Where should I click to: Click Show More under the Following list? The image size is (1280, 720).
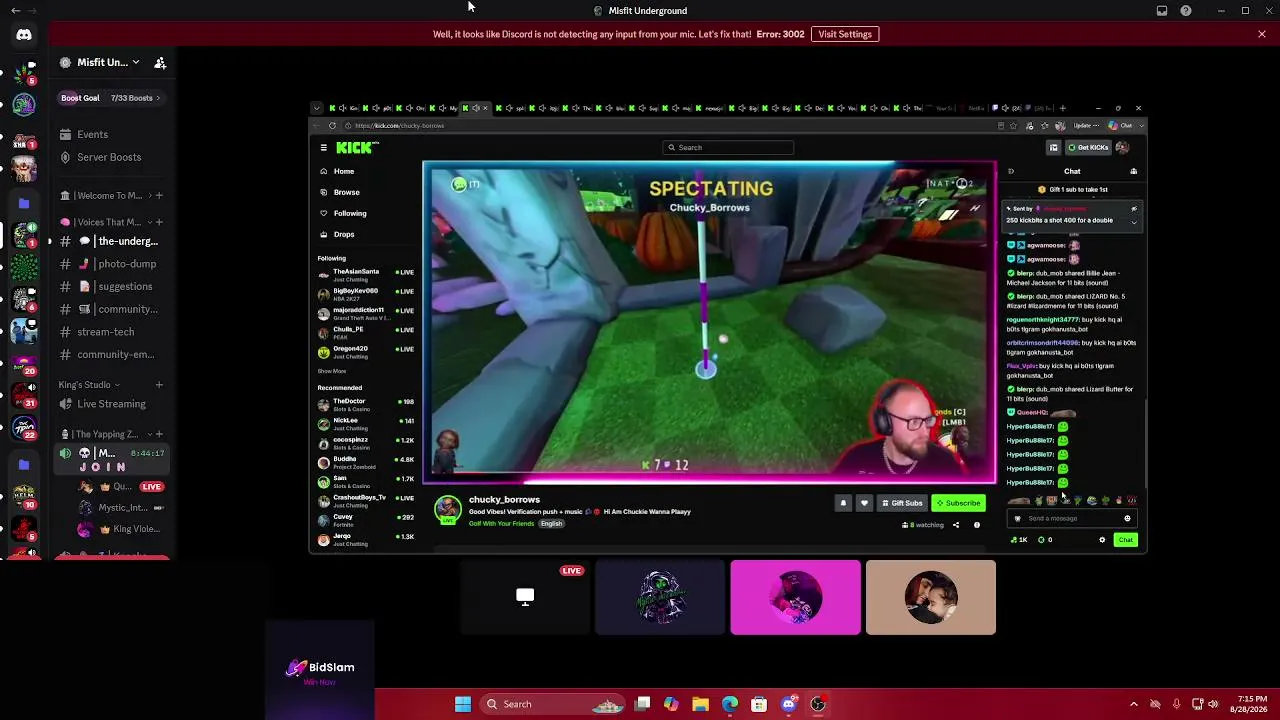click(x=332, y=371)
